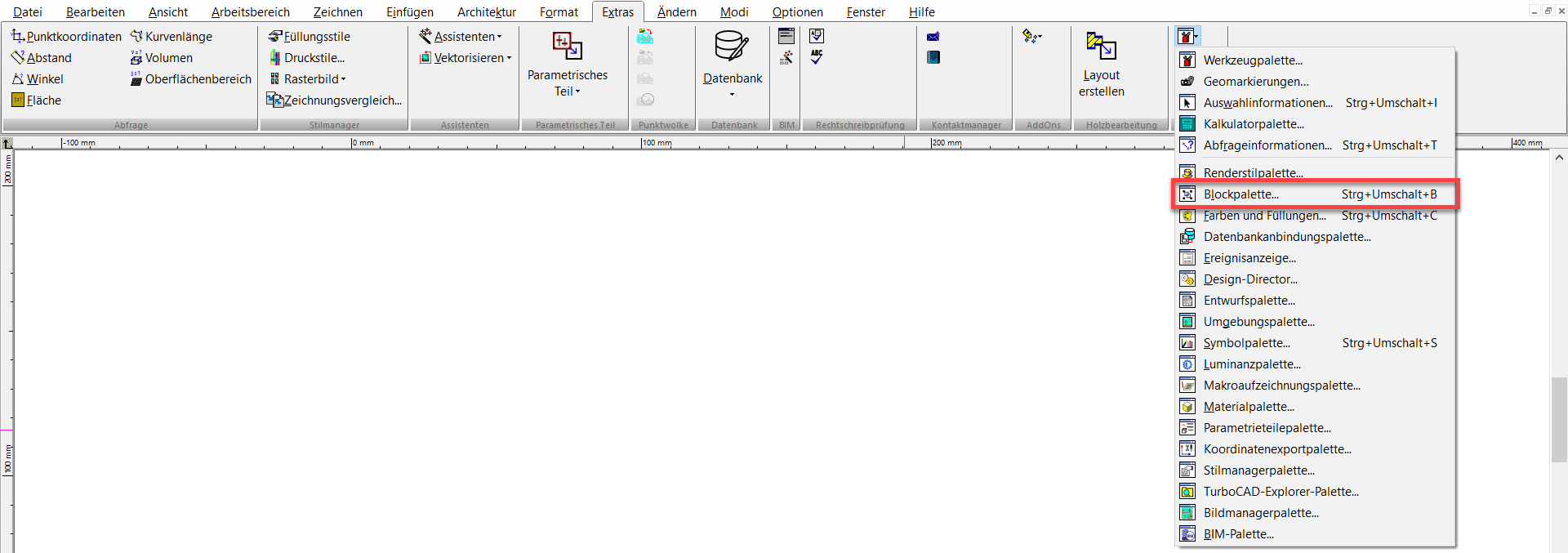Select the Abstand measurement tool

42,58
